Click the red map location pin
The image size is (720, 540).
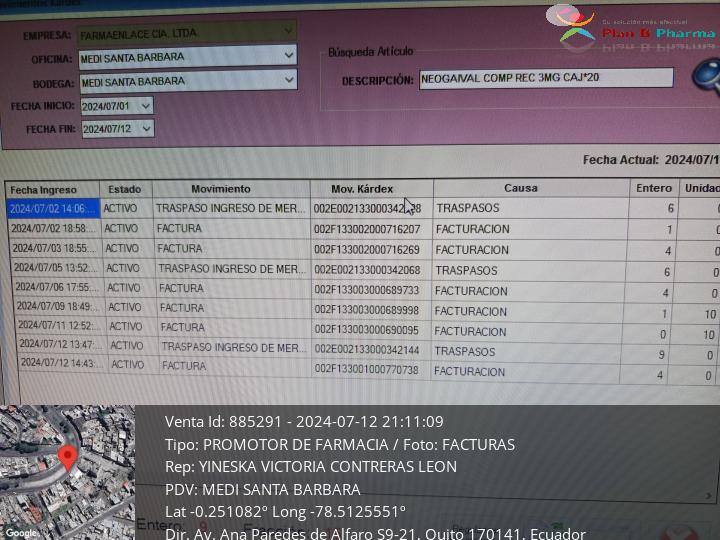pyautogui.click(x=68, y=458)
